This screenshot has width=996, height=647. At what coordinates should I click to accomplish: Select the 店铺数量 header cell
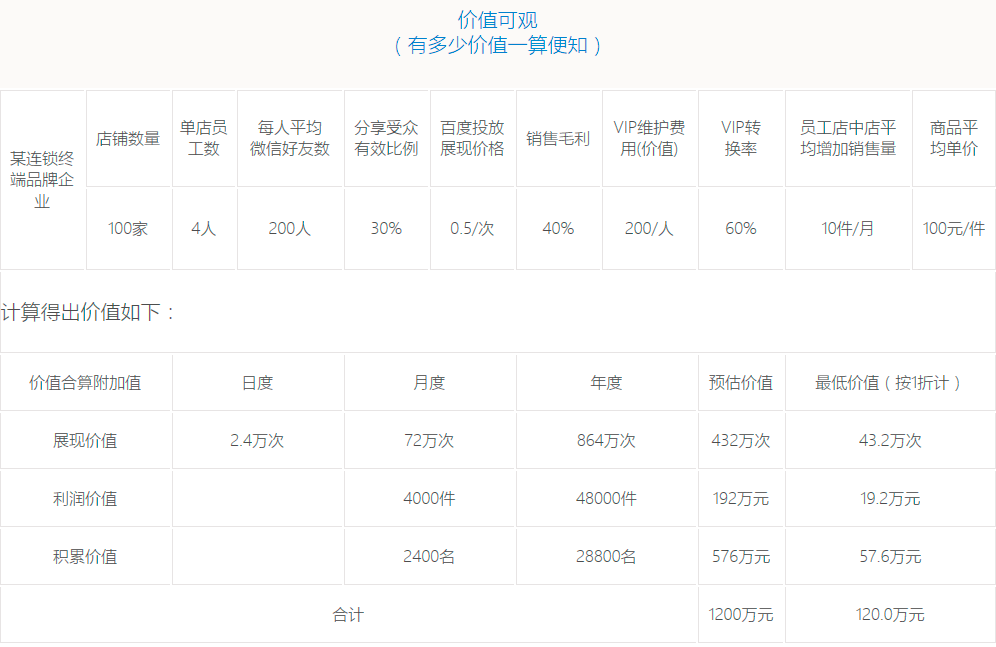128,138
